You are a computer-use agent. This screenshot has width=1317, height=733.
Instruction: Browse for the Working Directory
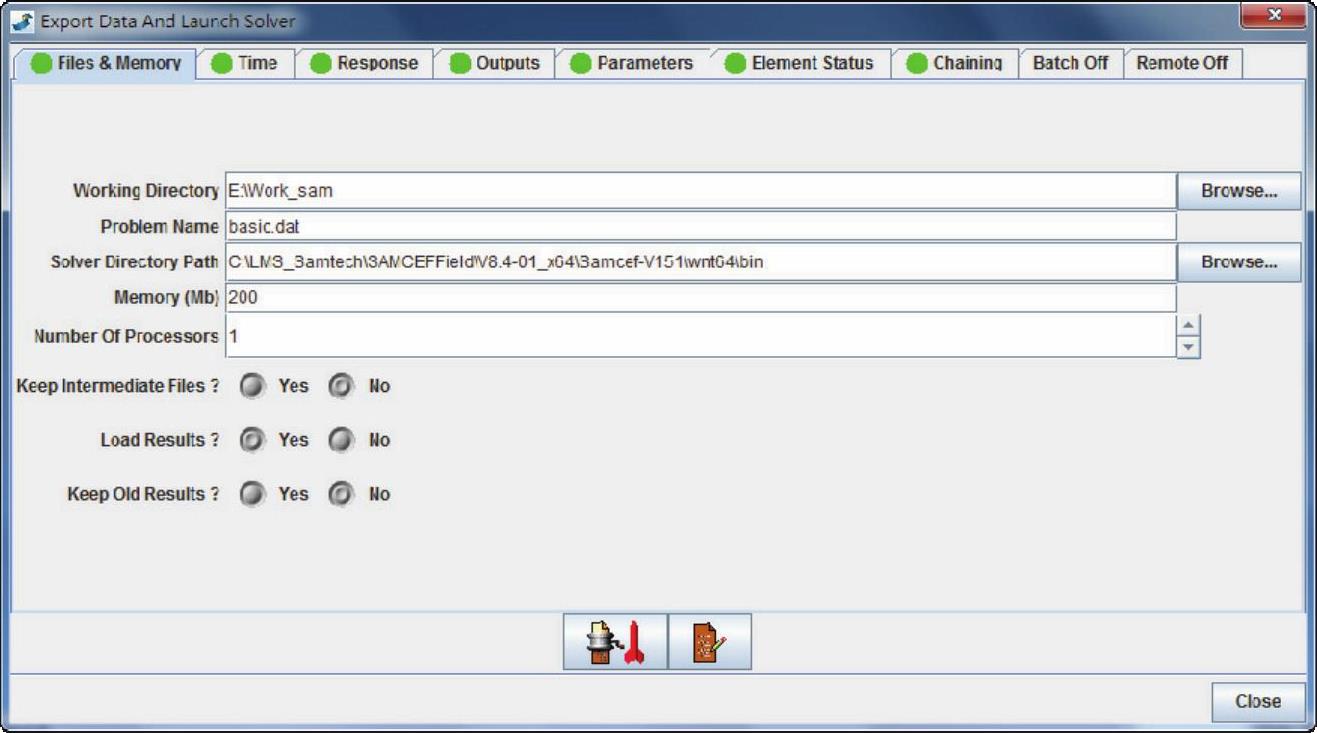(x=1239, y=191)
